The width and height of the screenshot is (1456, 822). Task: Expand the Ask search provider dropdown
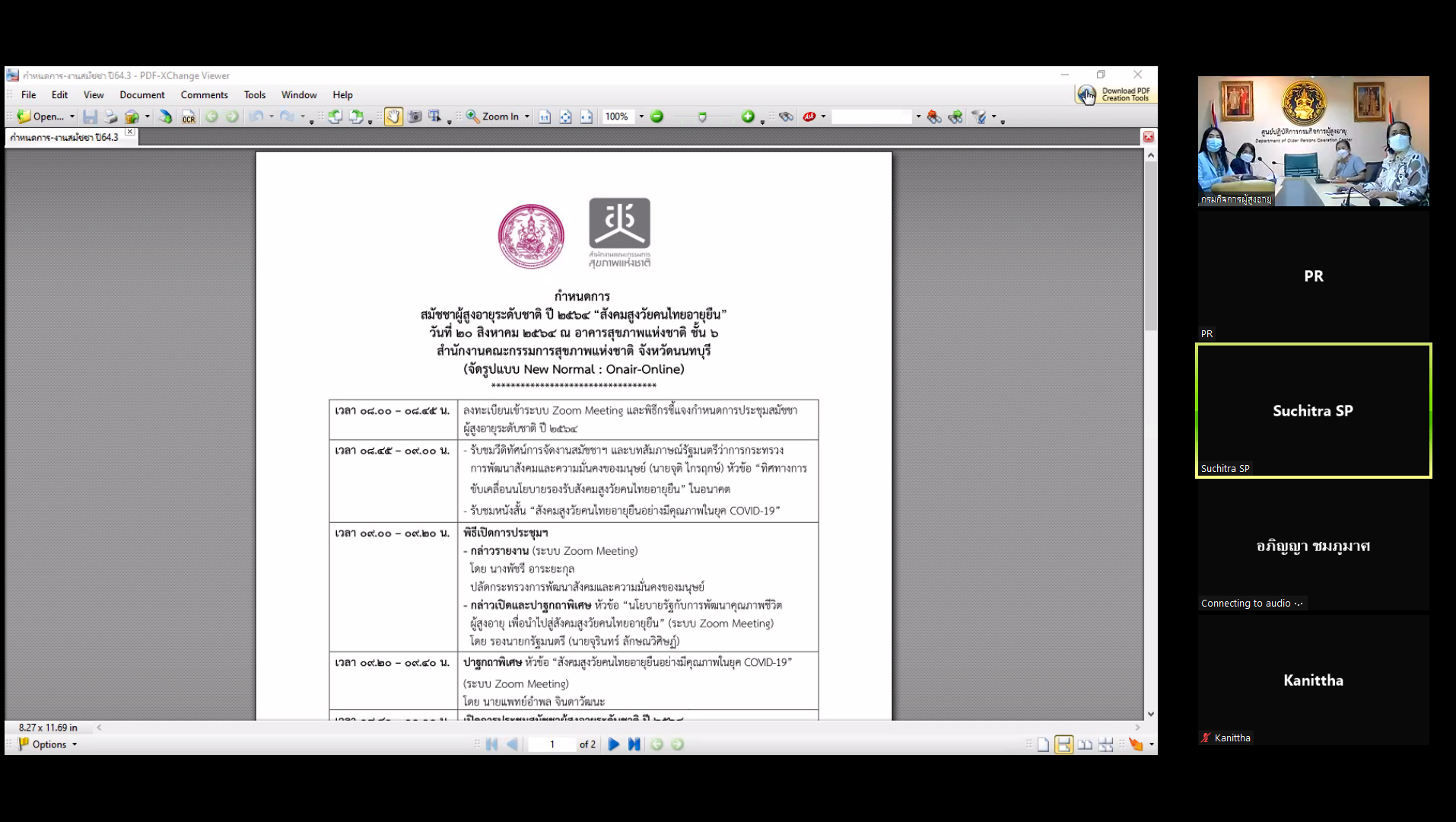click(x=823, y=116)
